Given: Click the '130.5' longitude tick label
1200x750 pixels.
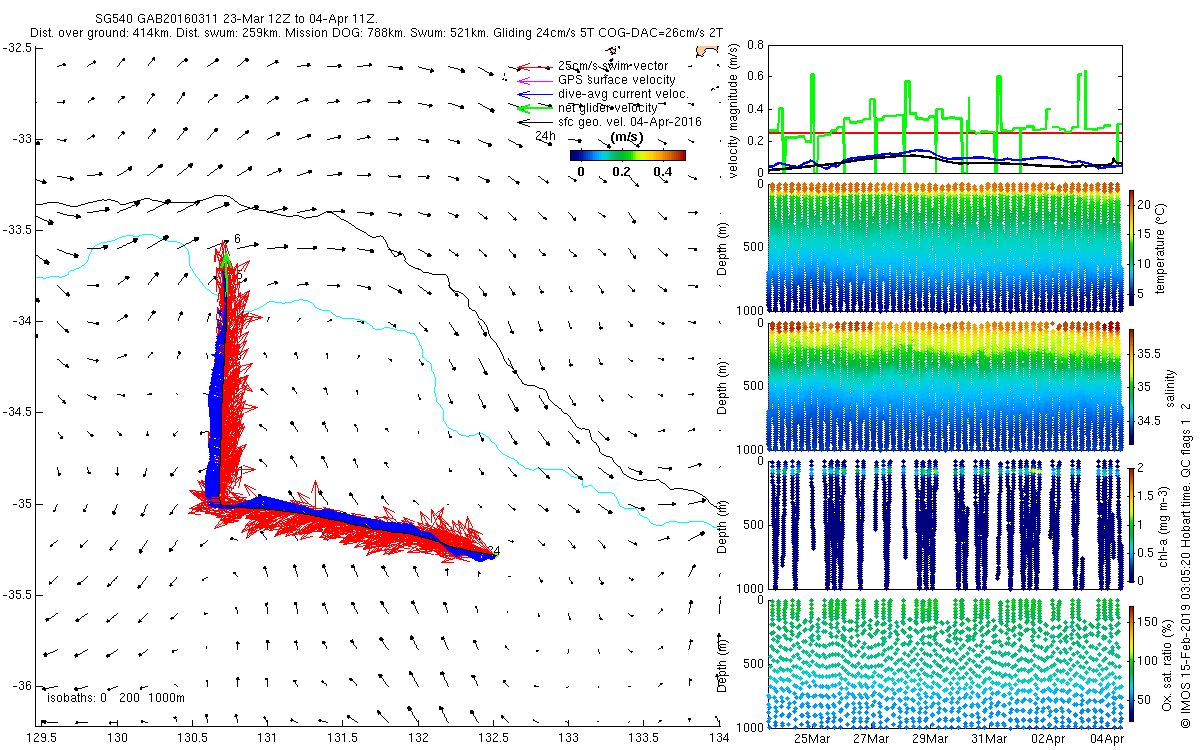Looking at the screenshot, I should pos(194,738).
